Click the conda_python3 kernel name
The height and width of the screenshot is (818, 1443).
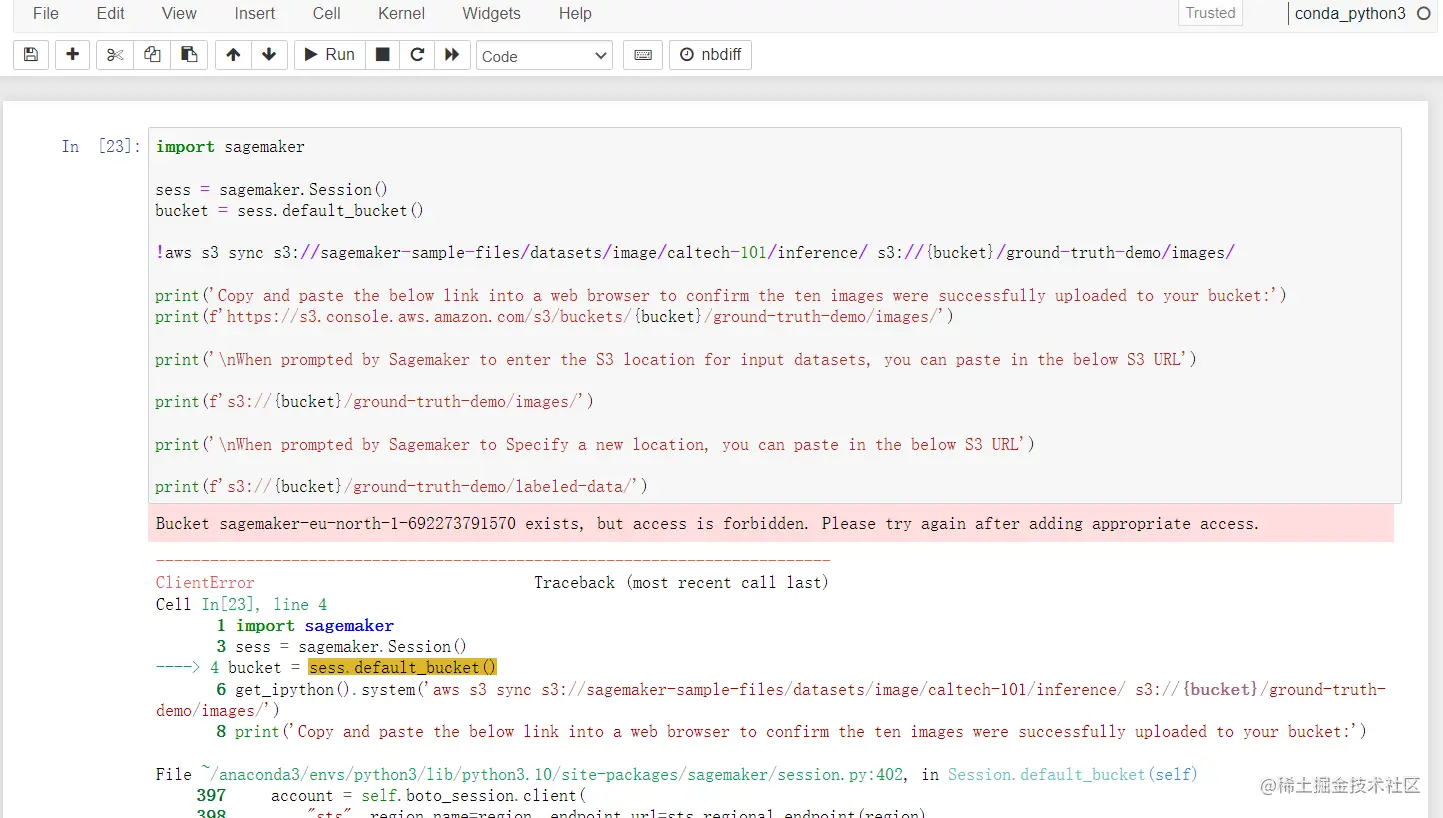[x=1349, y=14]
